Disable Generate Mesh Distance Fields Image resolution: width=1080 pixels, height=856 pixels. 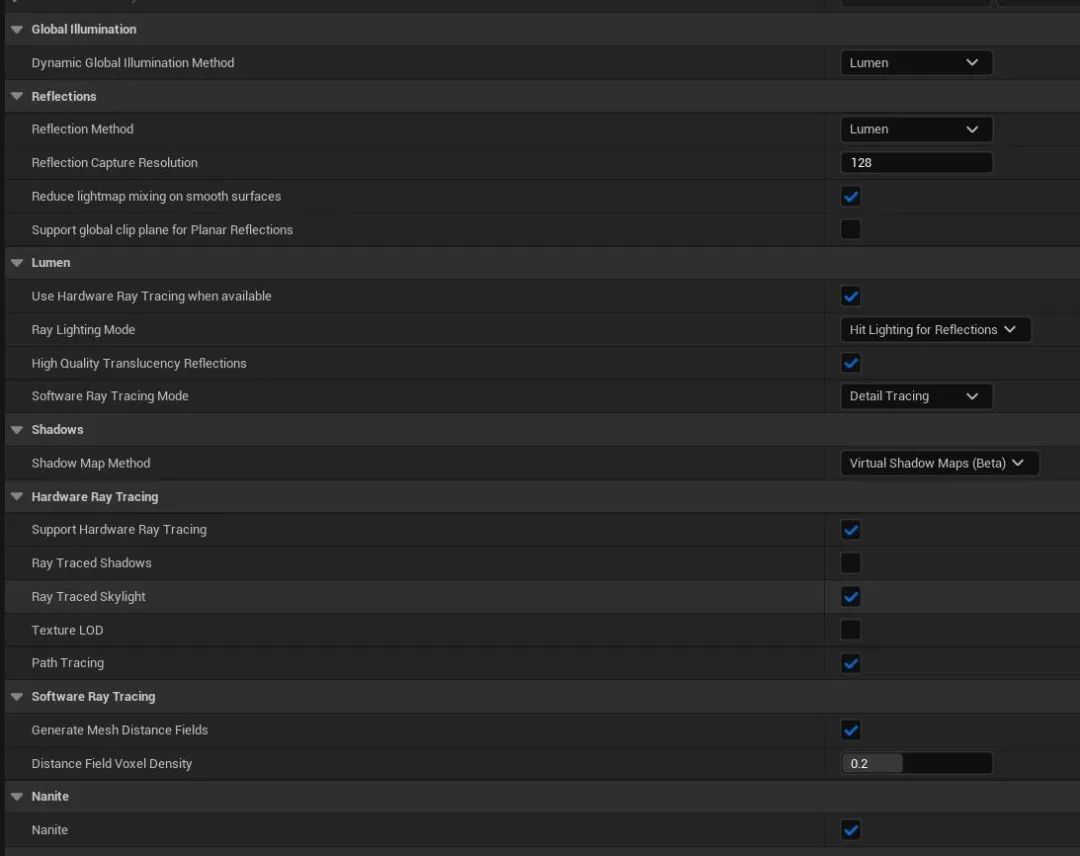coord(851,730)
